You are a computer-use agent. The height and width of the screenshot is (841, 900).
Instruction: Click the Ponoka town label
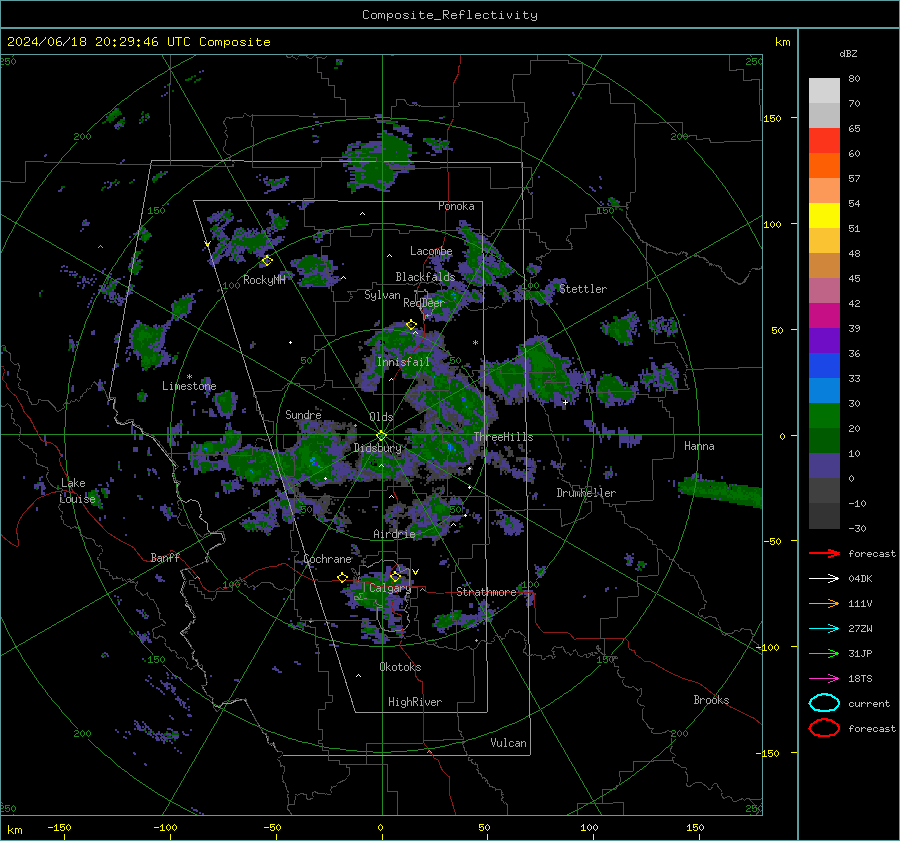coord(456,206)
